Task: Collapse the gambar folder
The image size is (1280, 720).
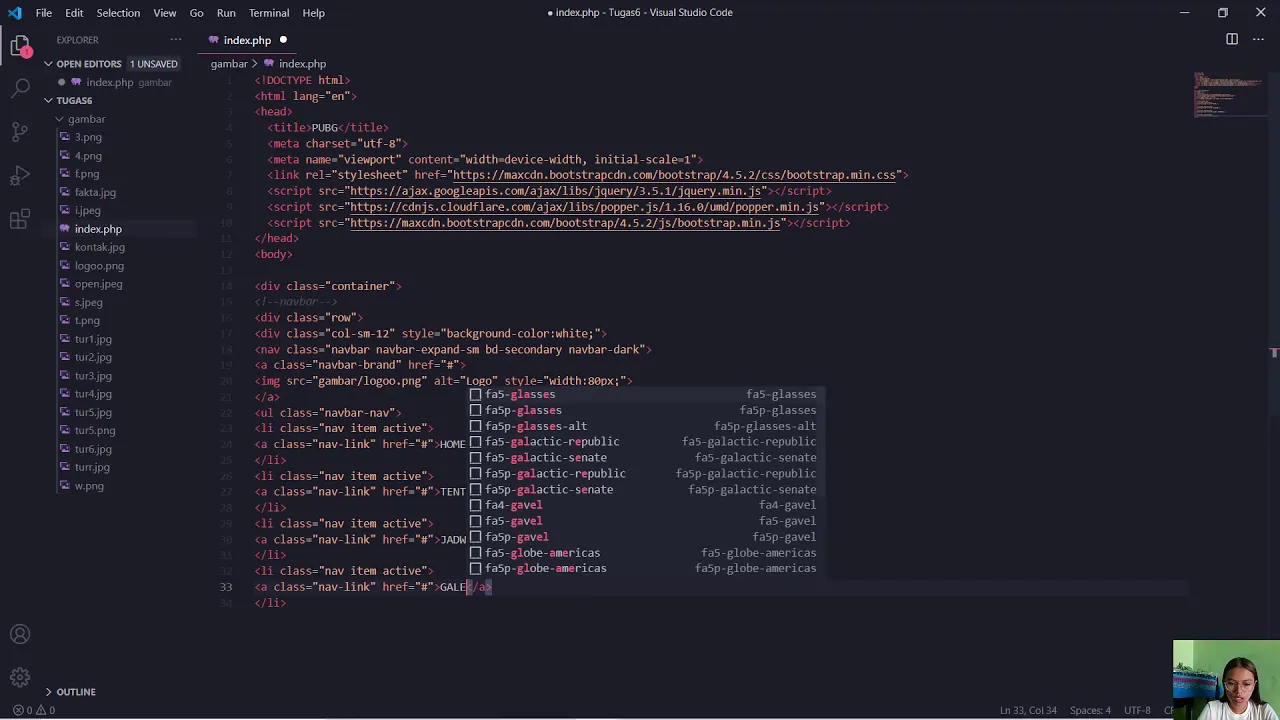Action: pos(86,119)
